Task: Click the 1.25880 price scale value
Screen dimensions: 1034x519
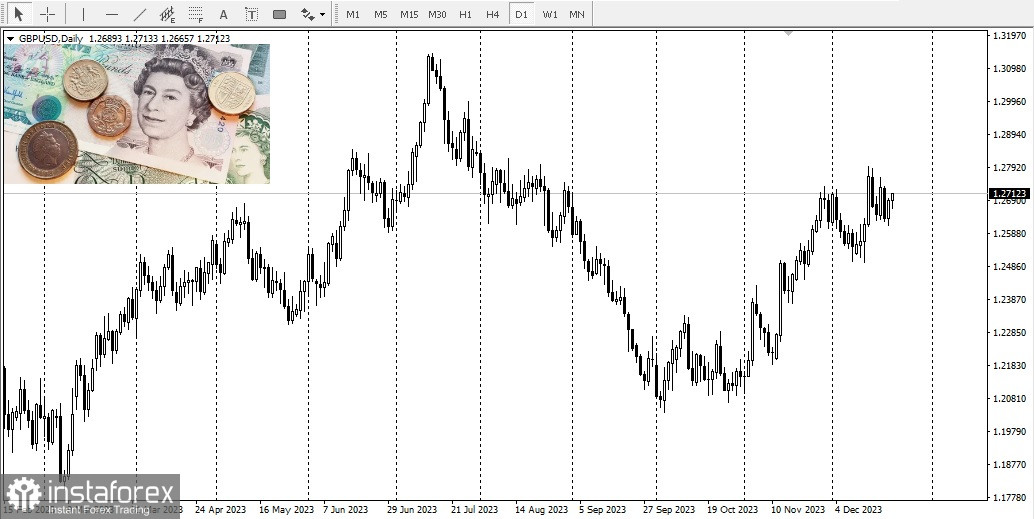Action: (x=1008, y=233)
